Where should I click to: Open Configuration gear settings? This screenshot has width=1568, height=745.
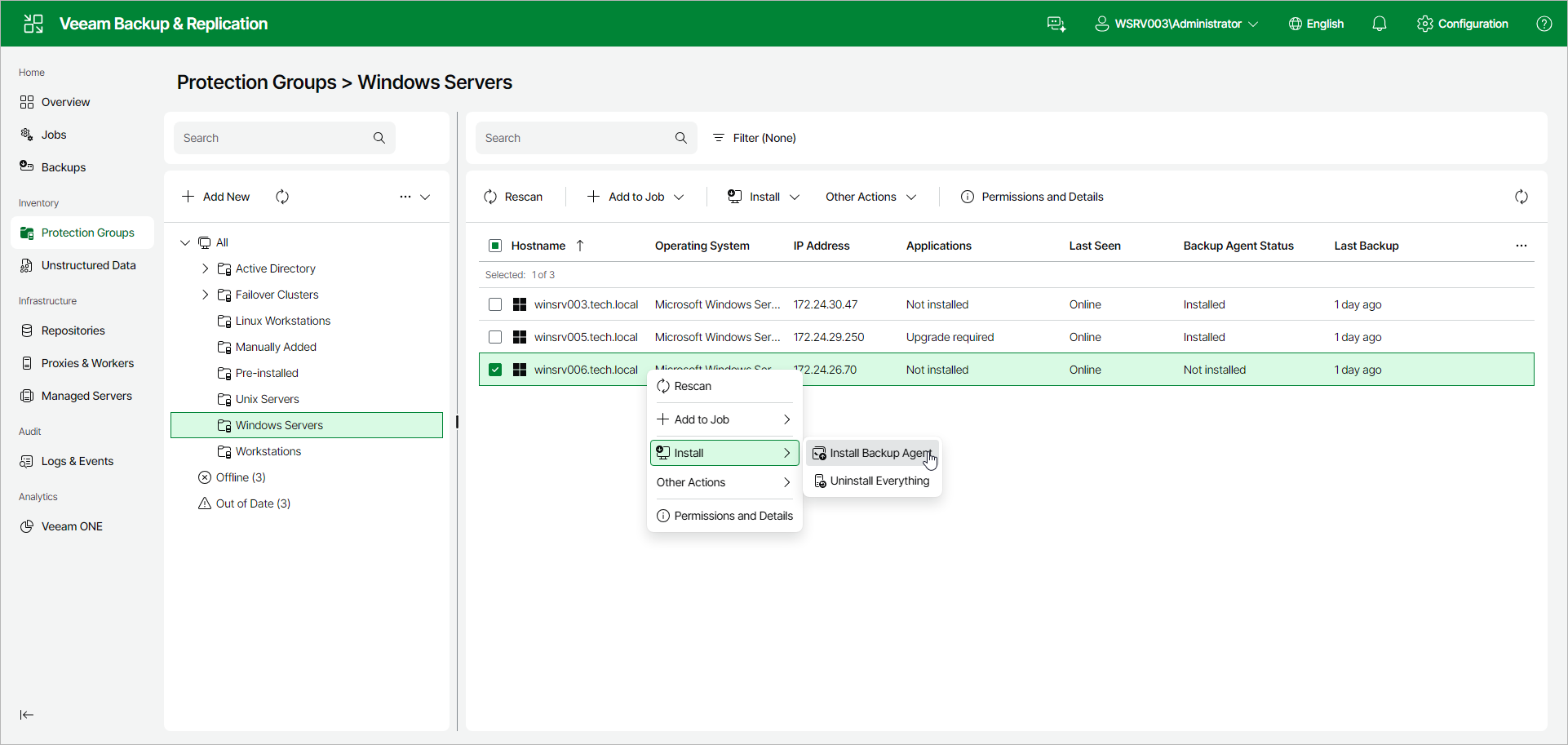1463,24
